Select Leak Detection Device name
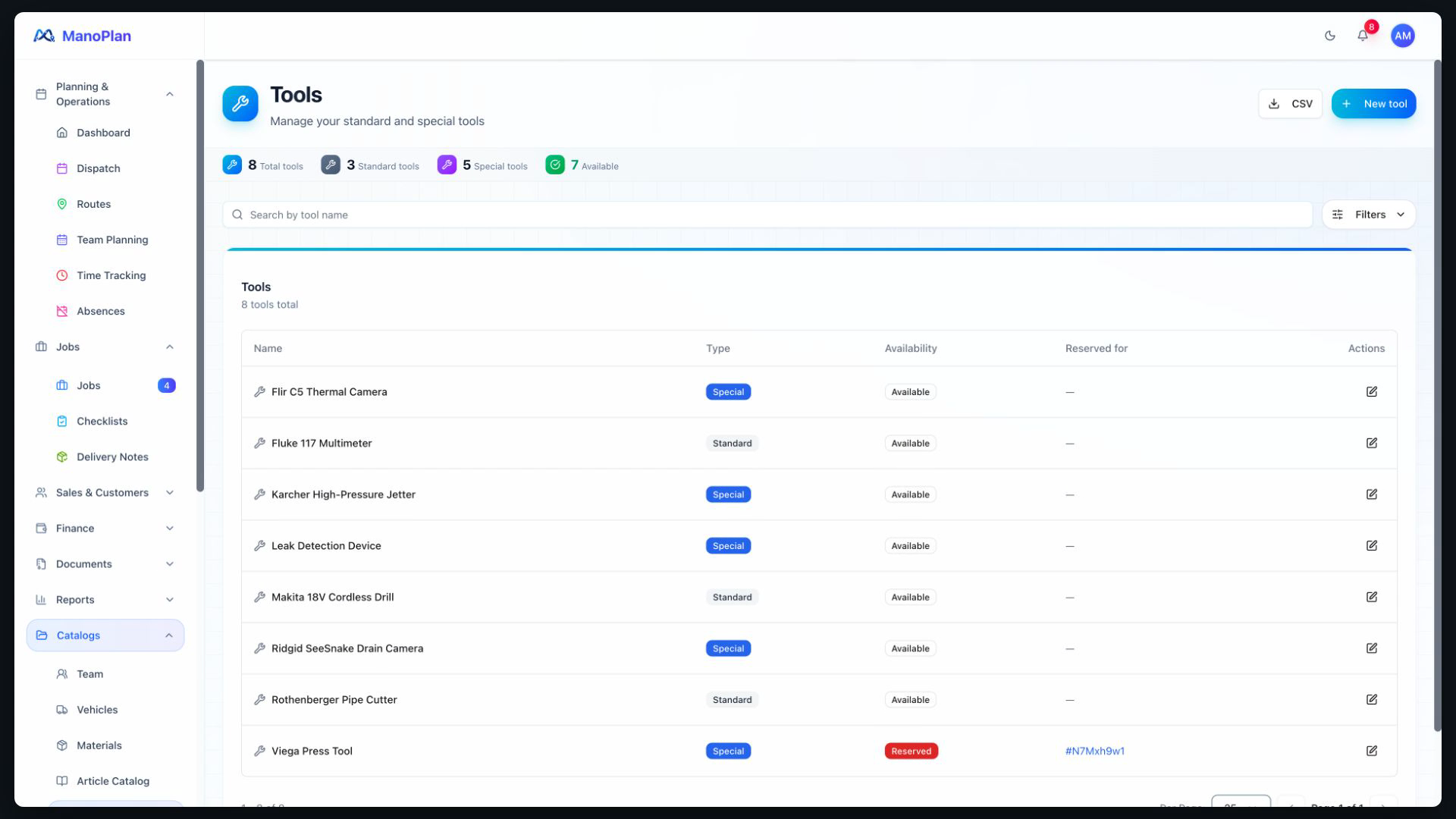Screen dimensions: 1456x819 pyautogui.click(x=326, y=546)
